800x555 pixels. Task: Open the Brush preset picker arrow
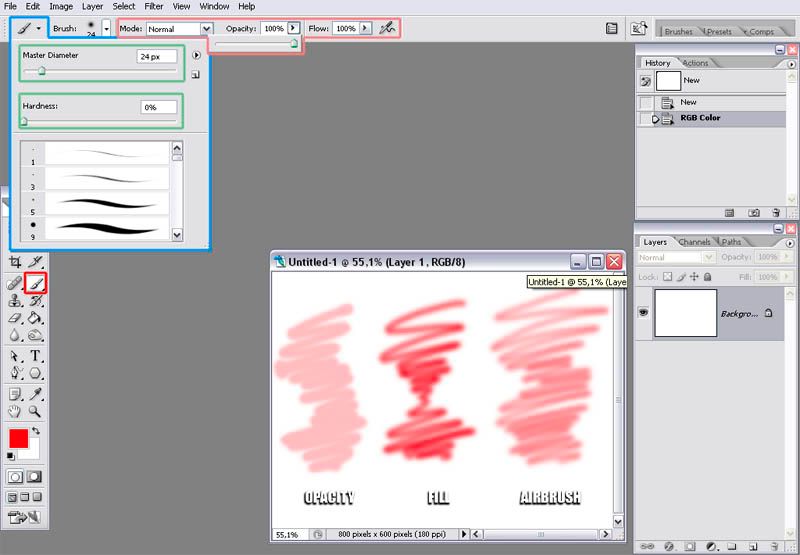click(x=106, y=29)
